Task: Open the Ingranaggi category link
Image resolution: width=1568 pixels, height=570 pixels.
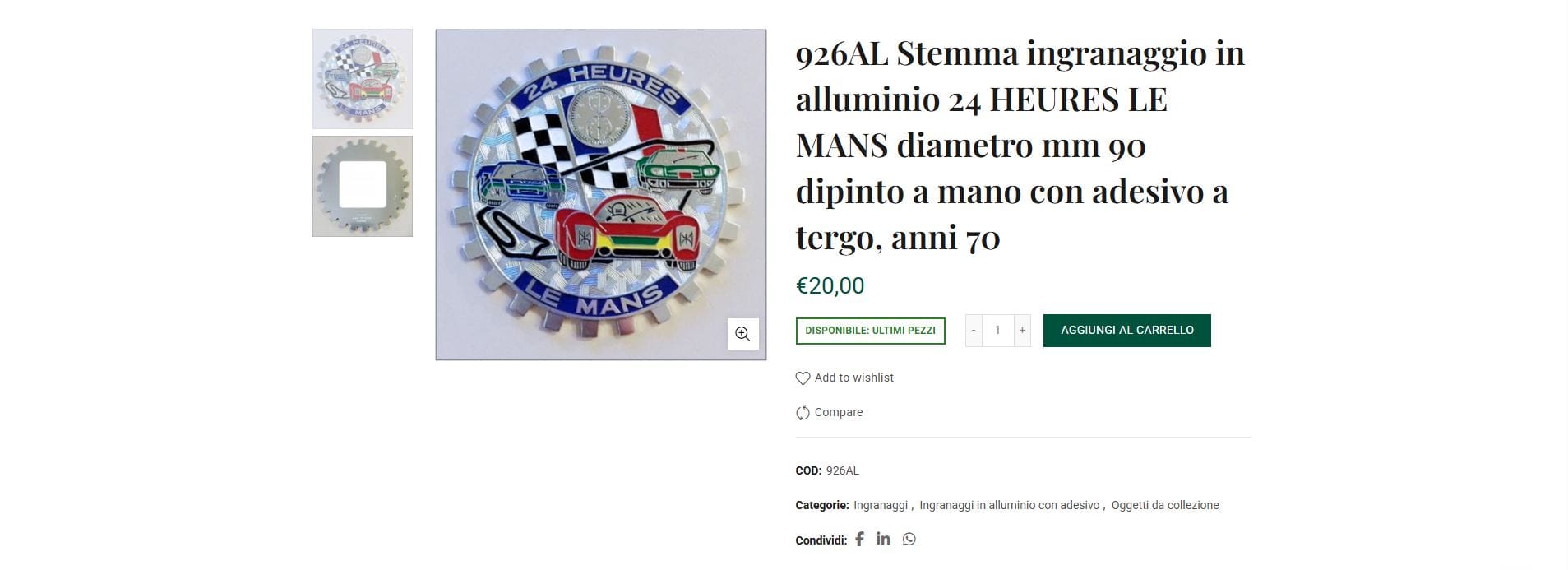Action: click(x=881, y=505)
